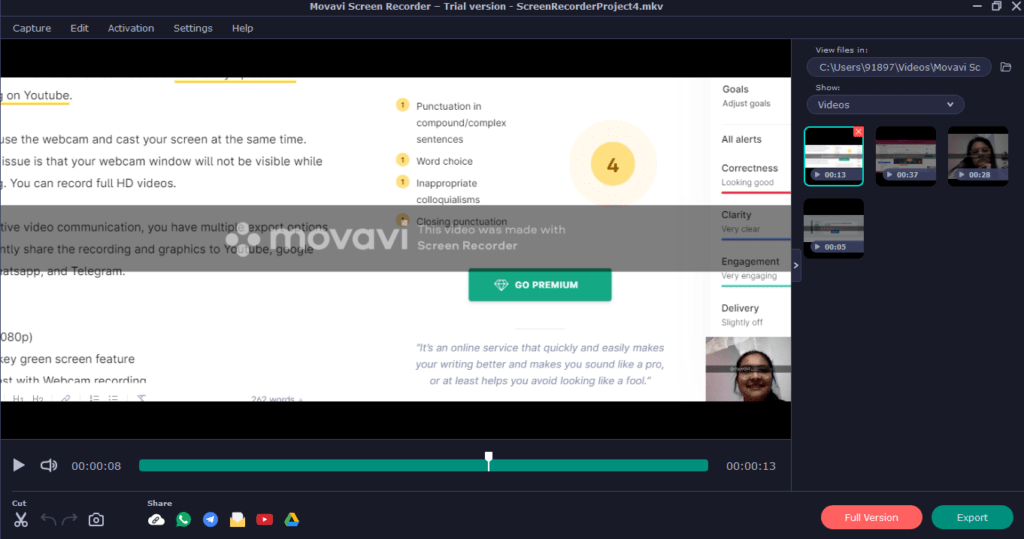1024x539 pixels.
Task: Mute audio with the speaker icon
Action: coord(48,465)
